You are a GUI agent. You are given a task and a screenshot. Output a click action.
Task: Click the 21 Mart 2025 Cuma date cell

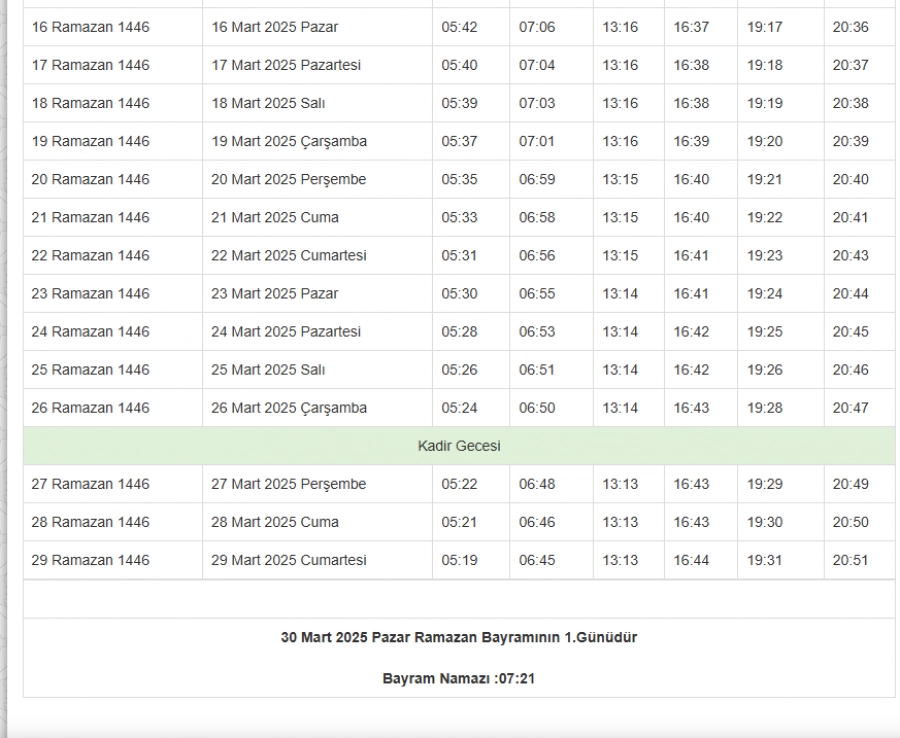(275, 217)
